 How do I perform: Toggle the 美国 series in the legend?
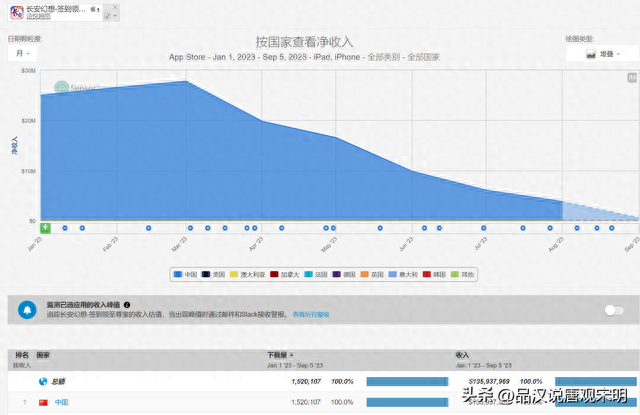213,275
